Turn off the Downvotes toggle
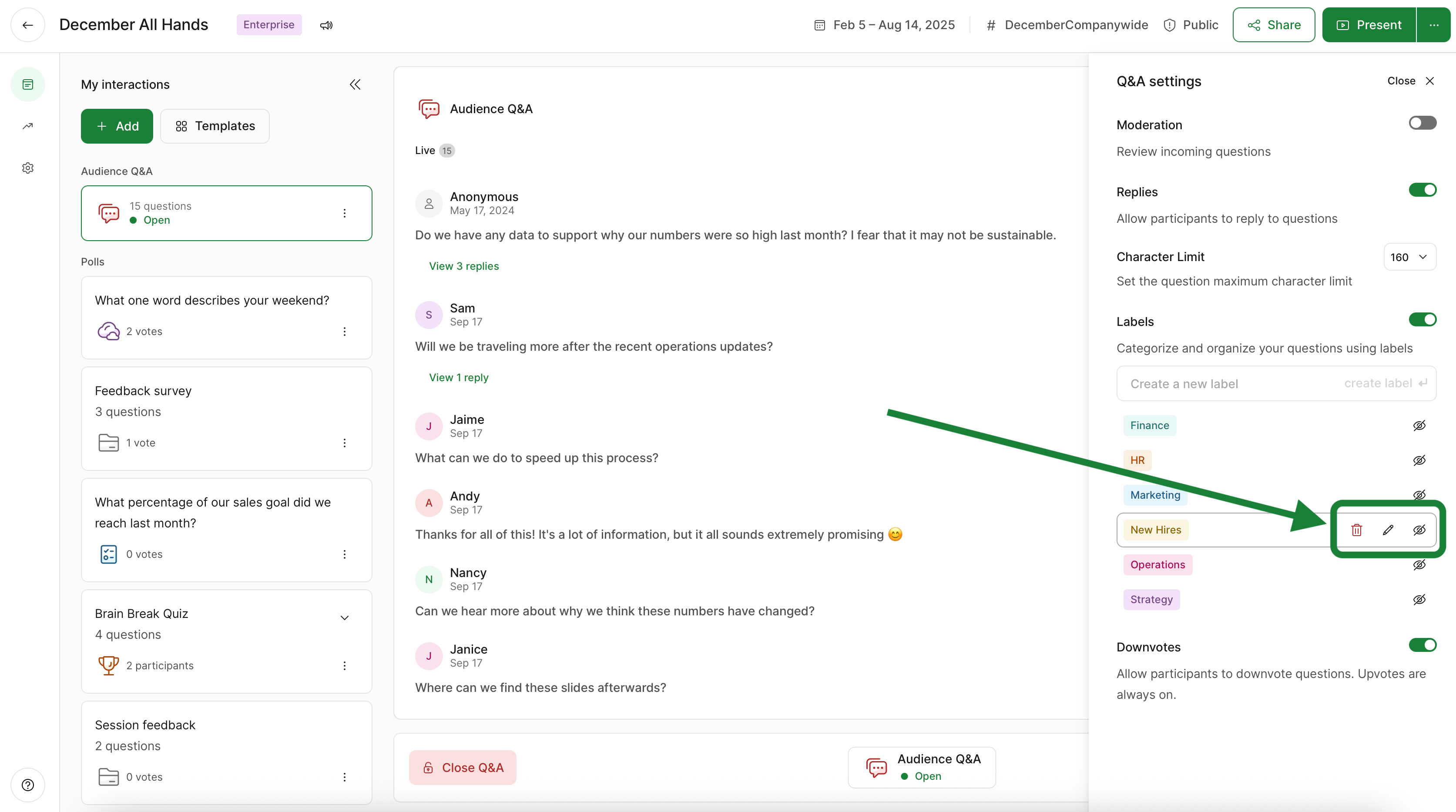Screen dimensions: 1456x812 click(1422, 645)
